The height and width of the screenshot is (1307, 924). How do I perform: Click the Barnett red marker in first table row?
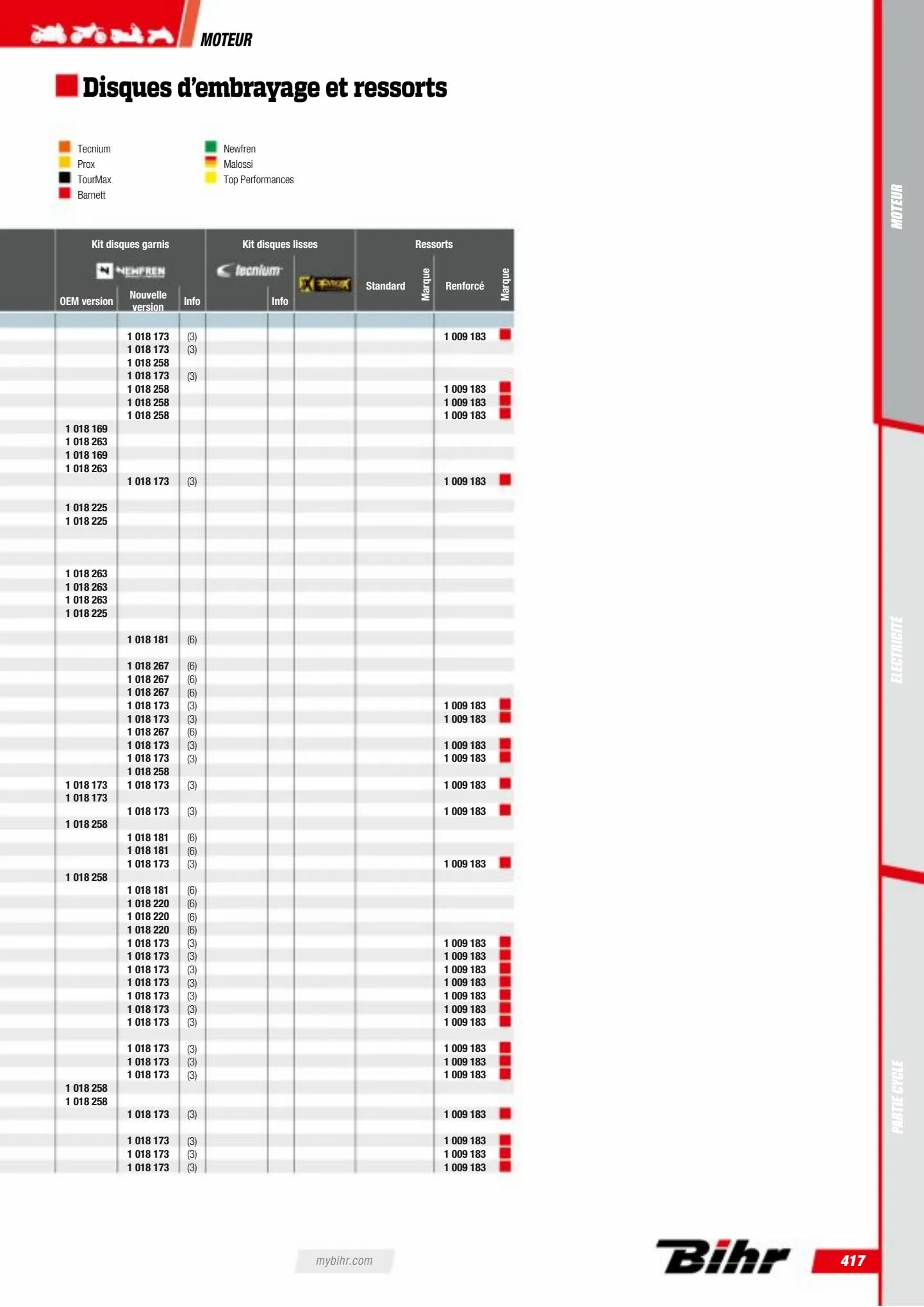pyautogui.click(x=505, y=334)
